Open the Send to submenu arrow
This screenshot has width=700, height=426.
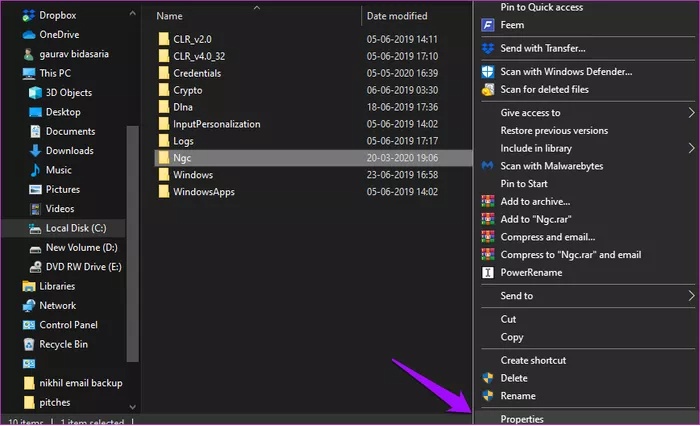point(691,296)
